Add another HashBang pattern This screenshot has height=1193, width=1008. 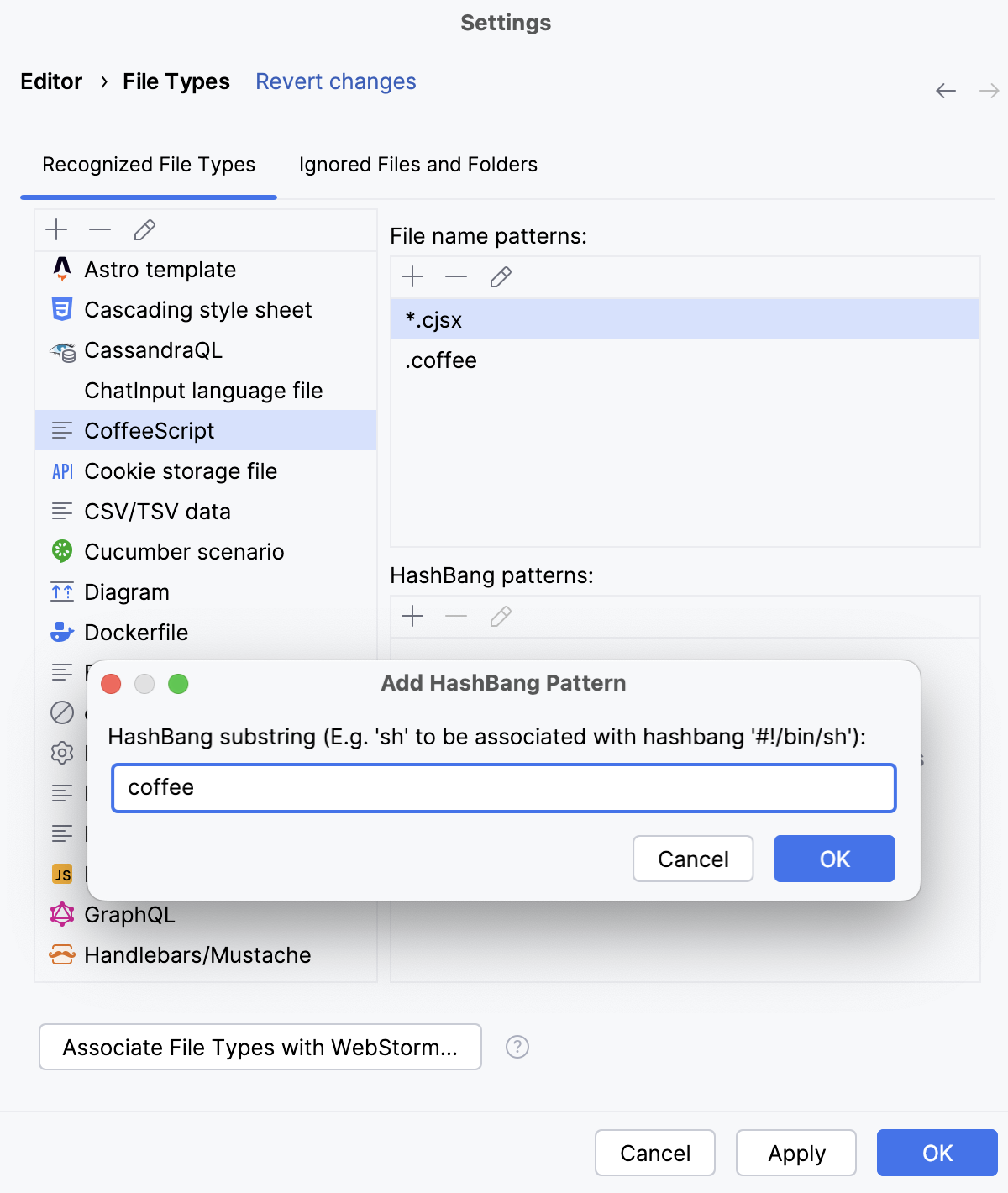click(x=412, y=617)
